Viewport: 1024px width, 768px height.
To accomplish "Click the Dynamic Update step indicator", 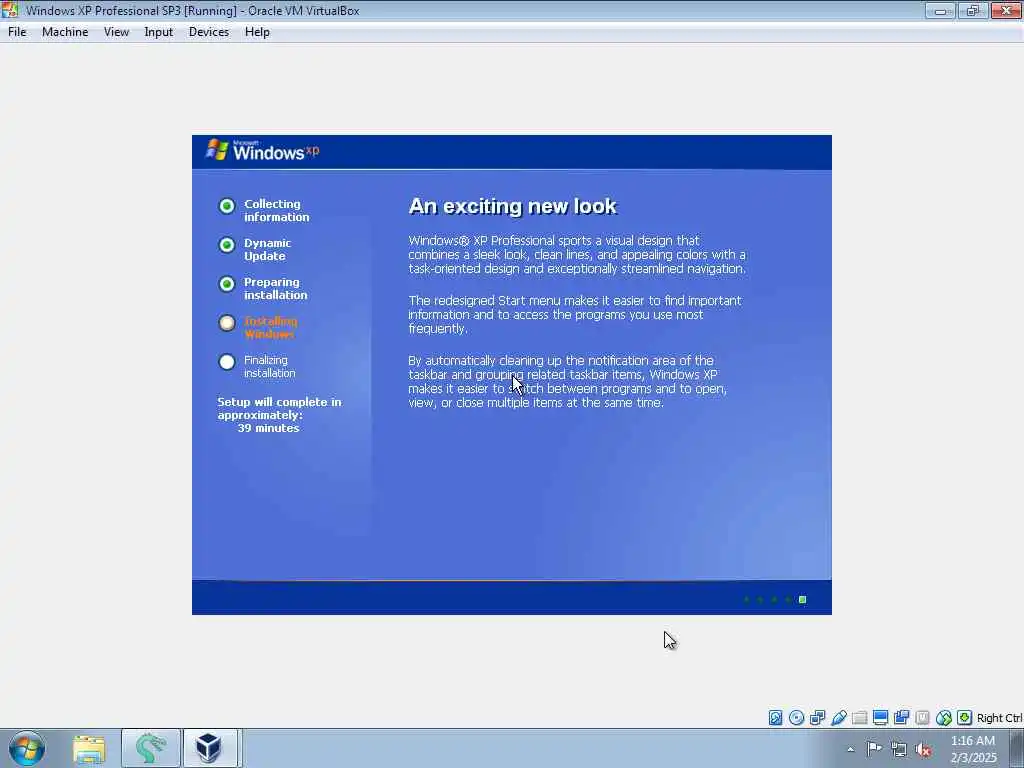I will point(227,245).
